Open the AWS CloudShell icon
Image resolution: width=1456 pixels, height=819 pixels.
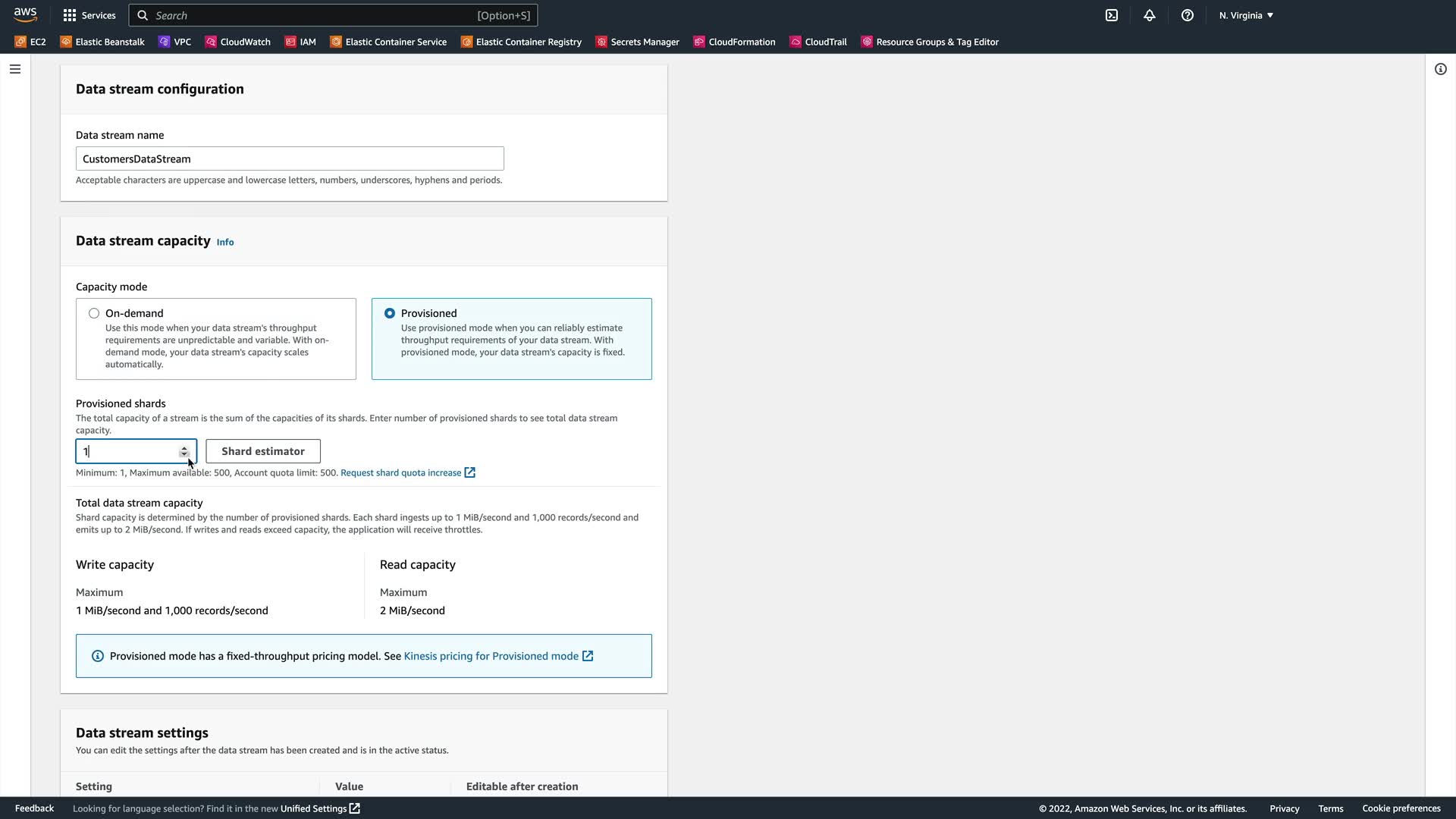coord(1112,15)
